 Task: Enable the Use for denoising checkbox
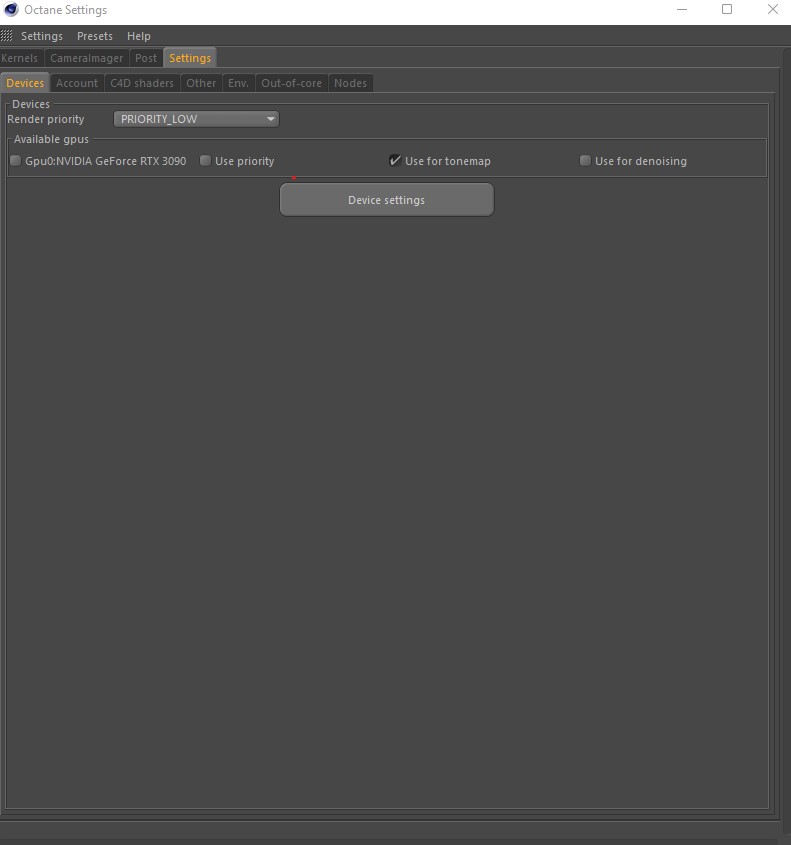click(585, 161)
